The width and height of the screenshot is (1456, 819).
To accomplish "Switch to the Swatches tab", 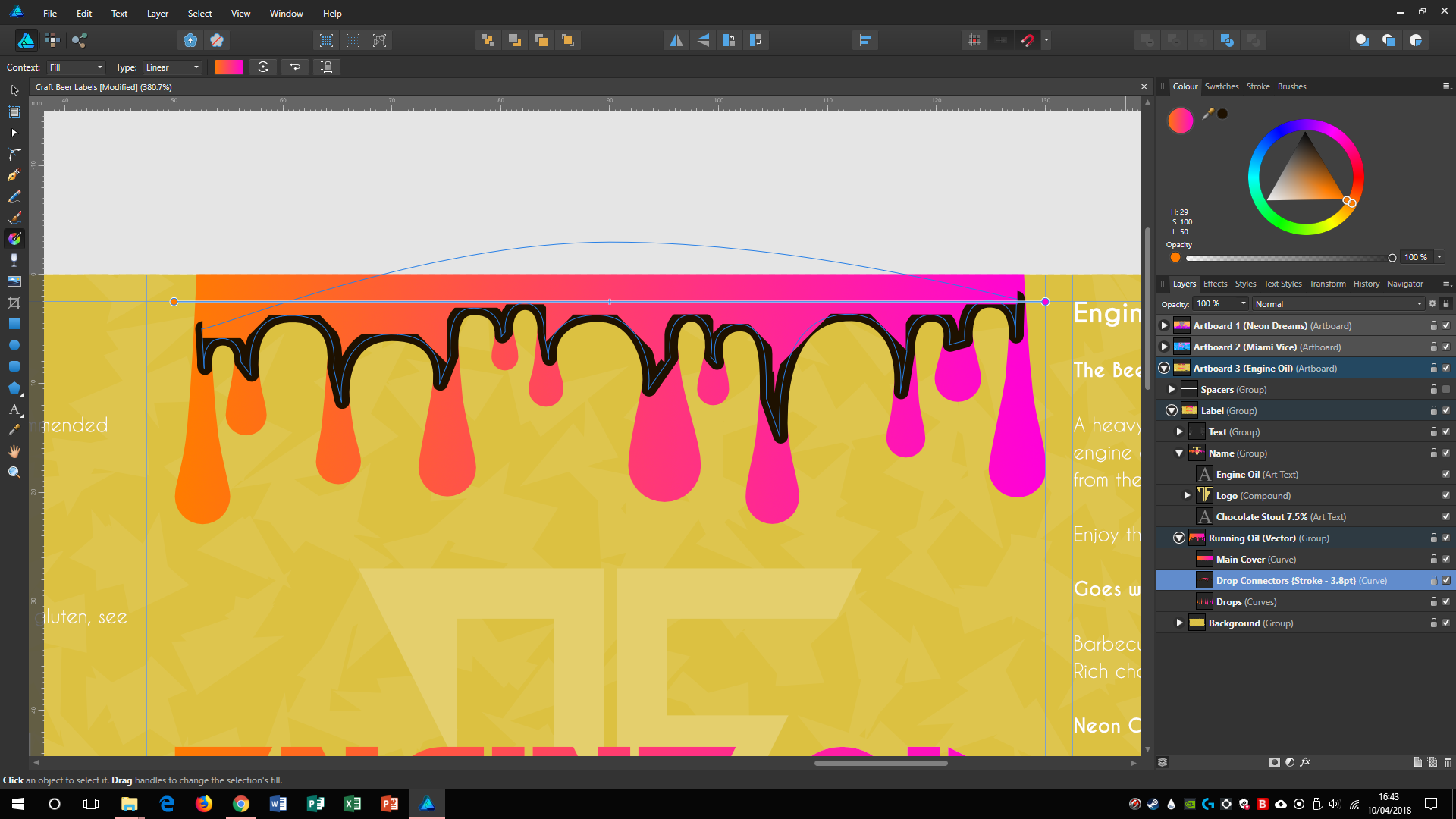I will click(1222, 86).
